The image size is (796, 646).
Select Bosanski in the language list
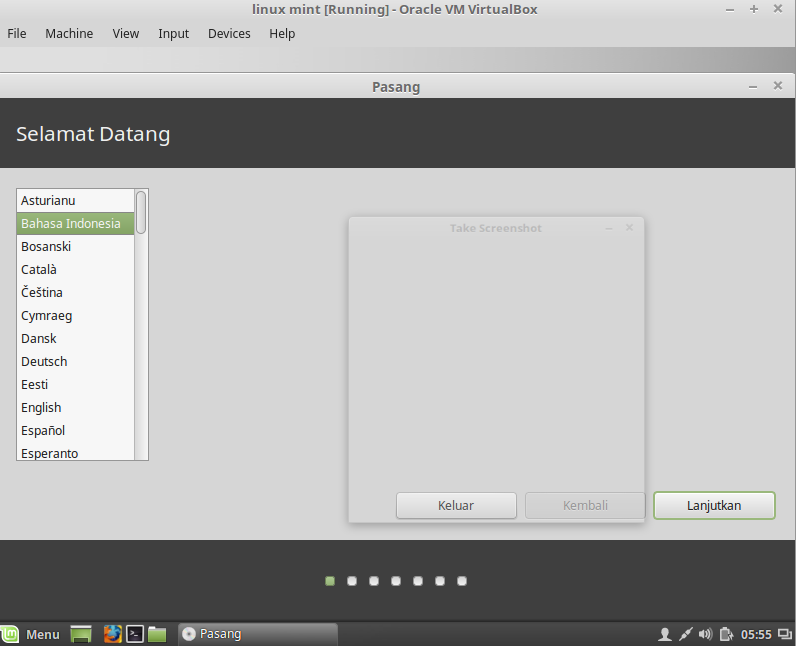[x=75, y=247]
